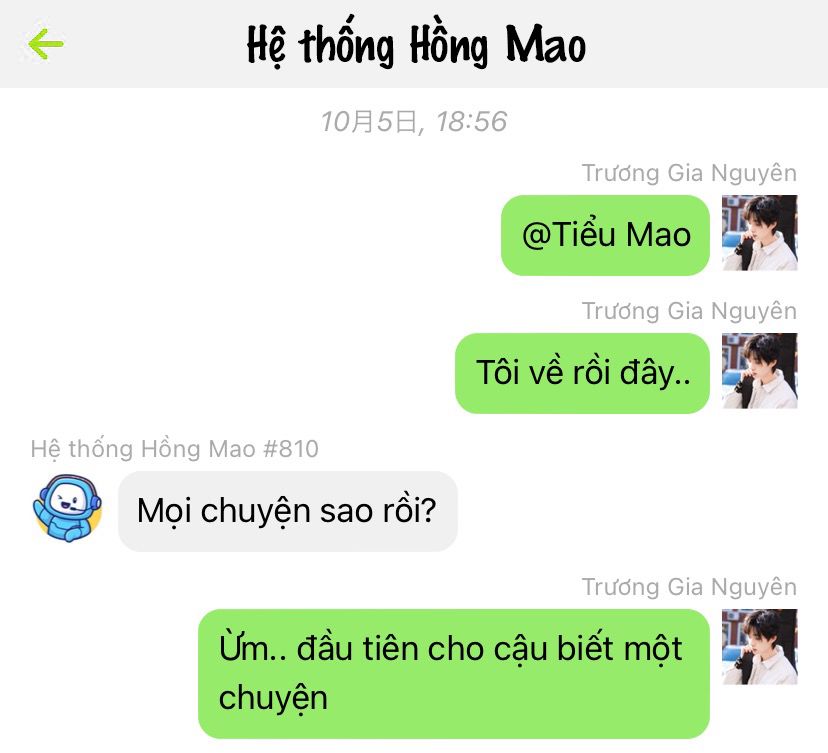Tap the robot avatar of Hệ thống Hồng Mao
The height and width of the screenshot is (753, 828).
point(67,508)
